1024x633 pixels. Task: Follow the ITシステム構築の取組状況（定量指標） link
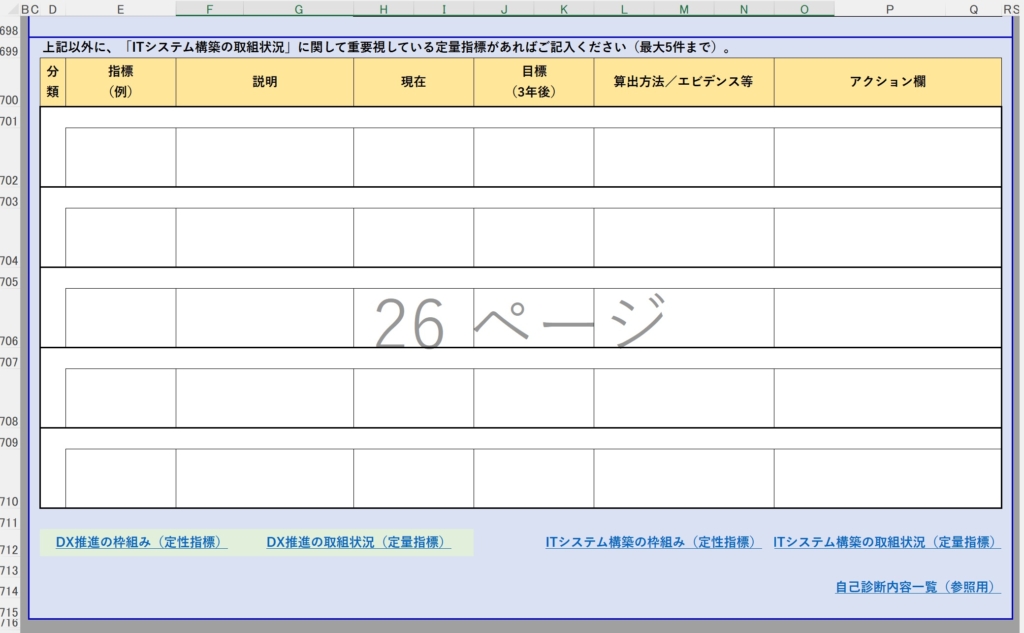pos(887,542)
